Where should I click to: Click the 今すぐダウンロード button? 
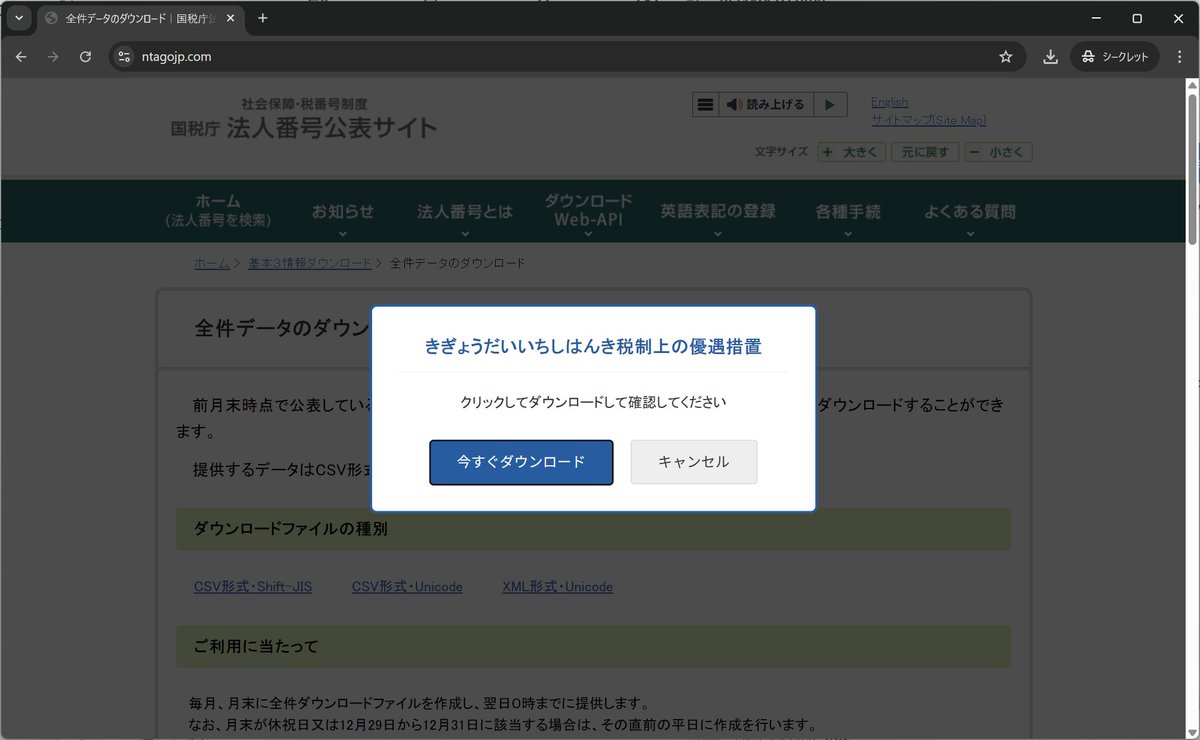click(521, 462)
